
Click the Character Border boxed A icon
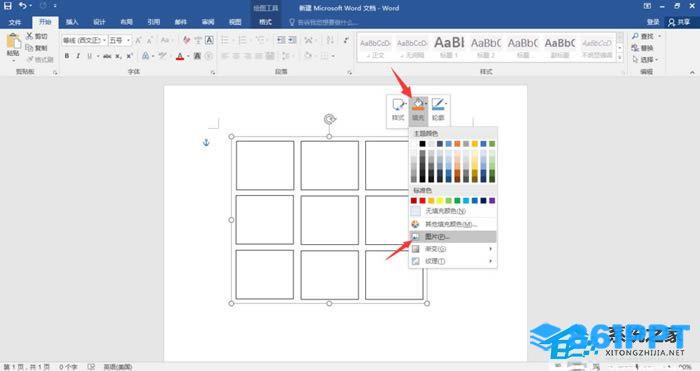click(209, 40)
